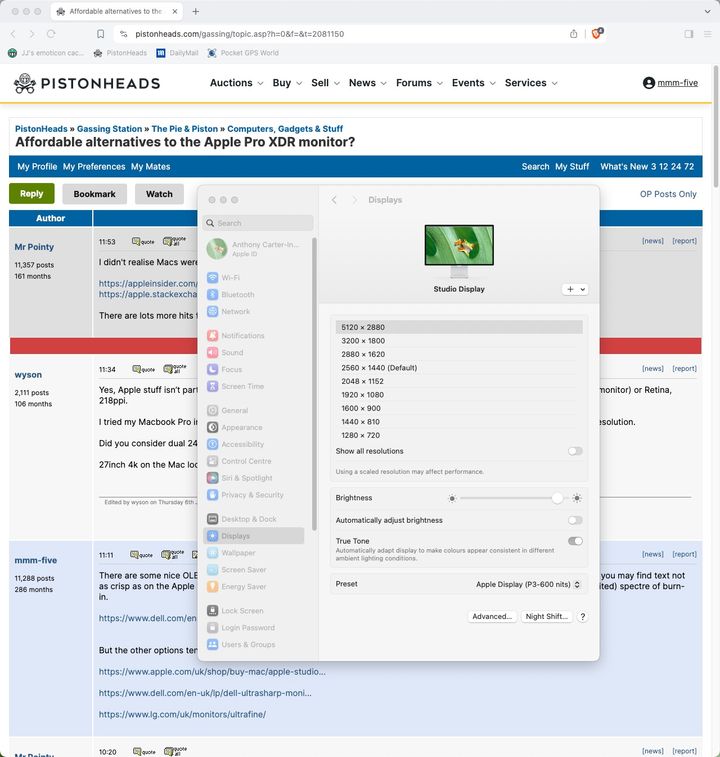This screenshot has width=720, height=757.
Task: Turn on Automatically adjust brightness
Action: pos(575,520)
